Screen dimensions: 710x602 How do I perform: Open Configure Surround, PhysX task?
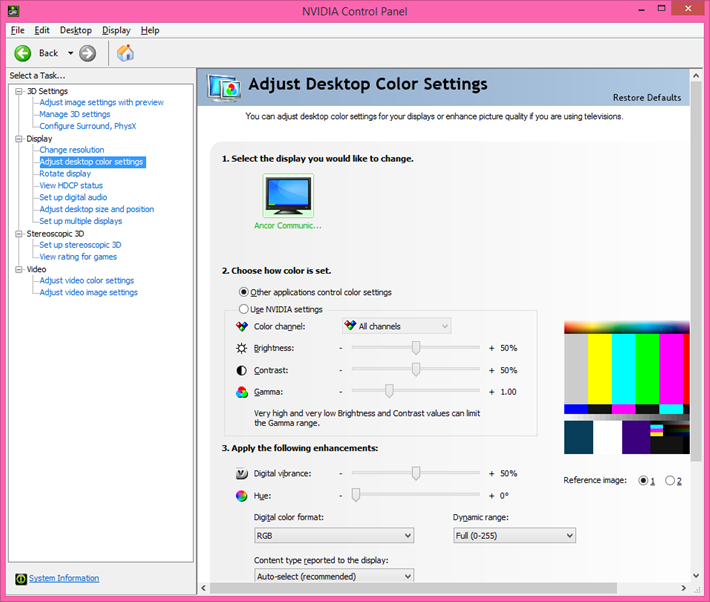click(88, 126)
